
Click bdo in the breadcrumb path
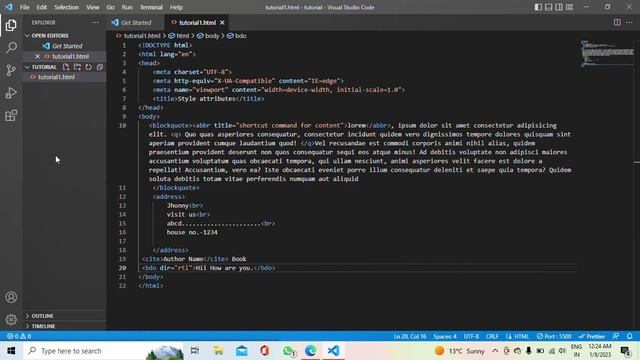pos(240,36)
